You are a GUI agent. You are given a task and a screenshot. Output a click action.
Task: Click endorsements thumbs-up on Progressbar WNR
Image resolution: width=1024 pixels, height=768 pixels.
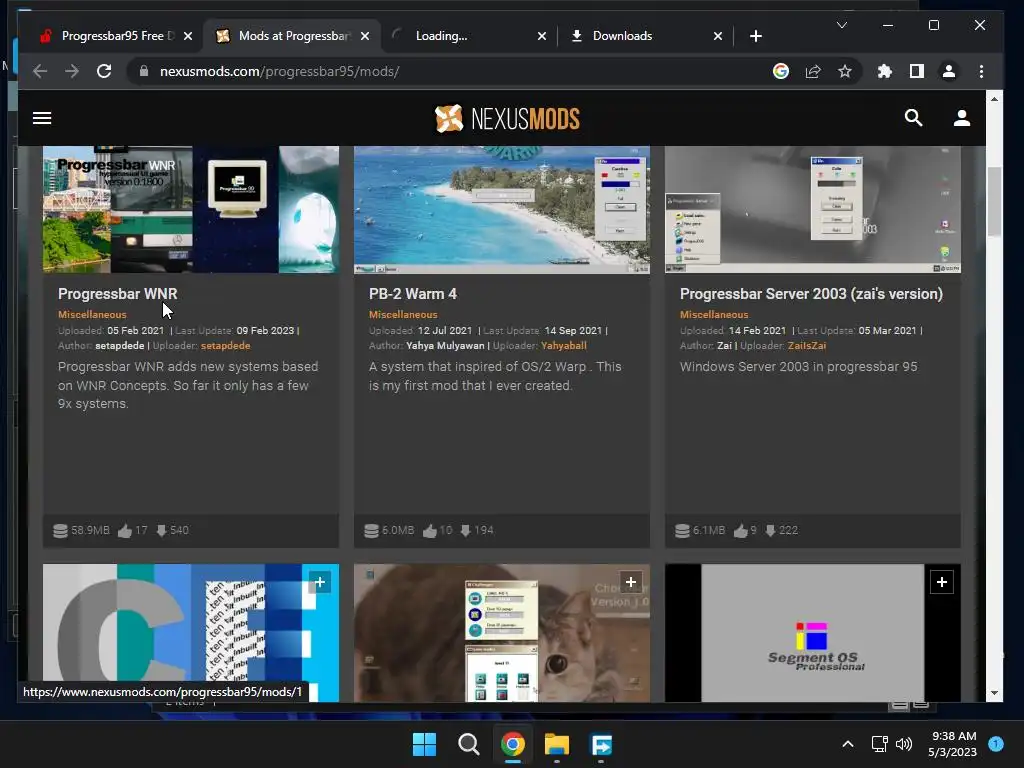click(125, 531)
